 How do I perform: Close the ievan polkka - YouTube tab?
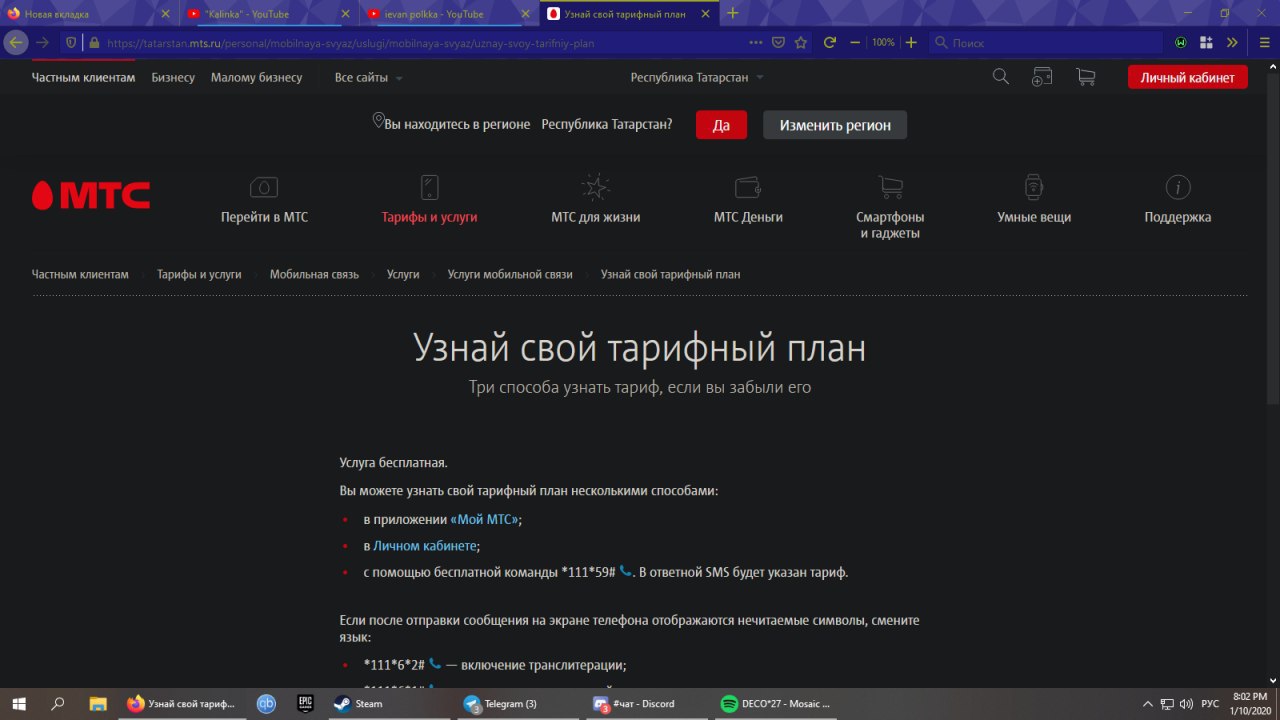click(526, 14)
